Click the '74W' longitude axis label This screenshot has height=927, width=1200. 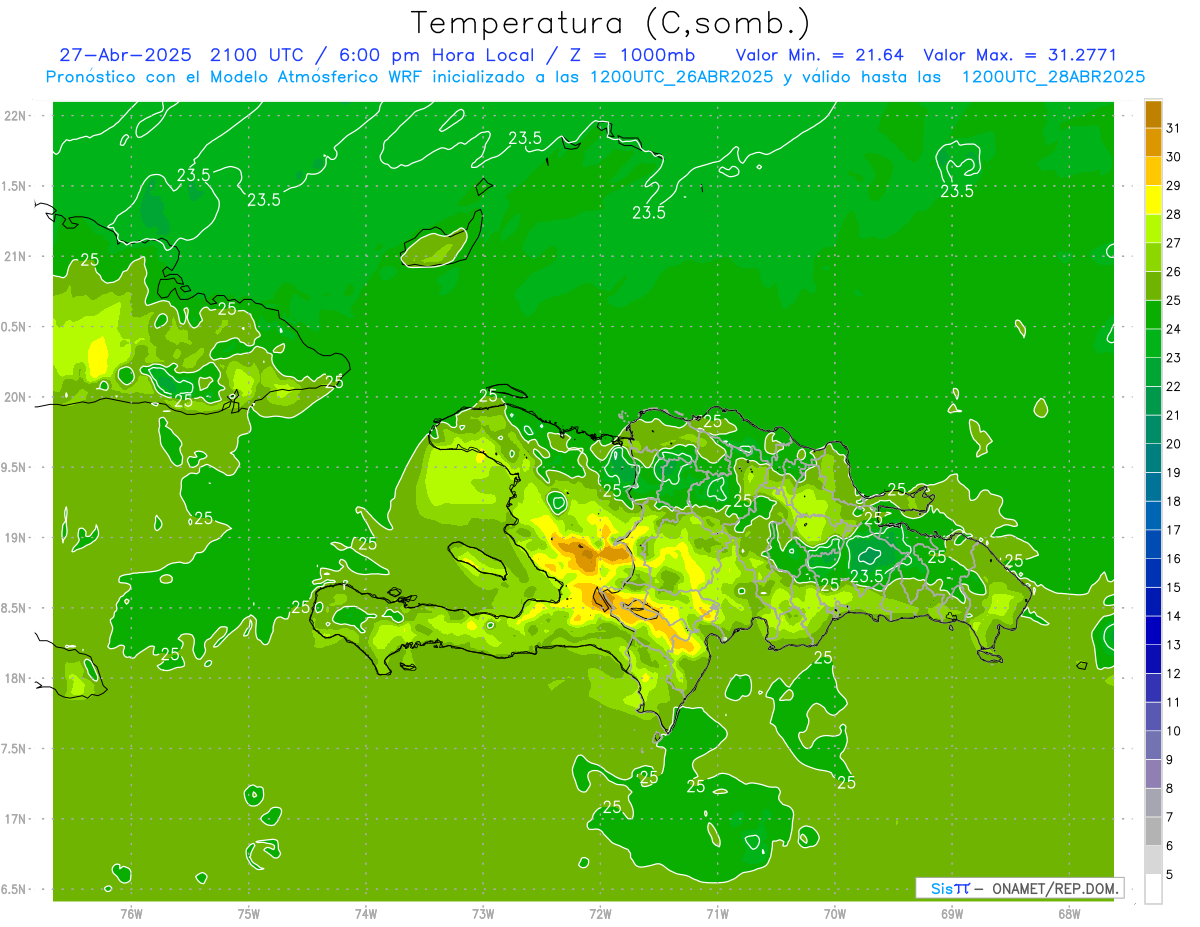(x=366, y=913)
